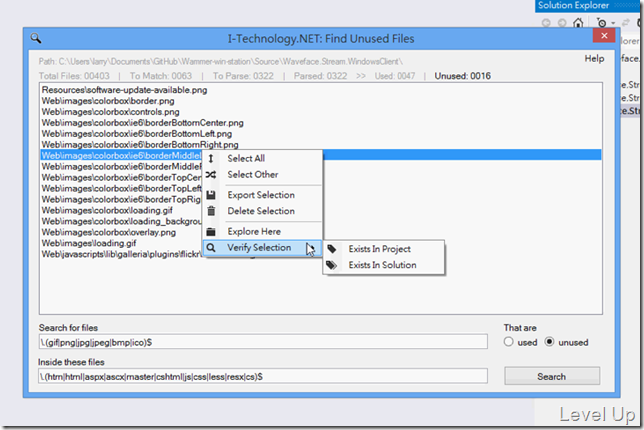644x430 pixels.
Task: Click the Explore Here folder icon
Action: click(x=211, y=232)
